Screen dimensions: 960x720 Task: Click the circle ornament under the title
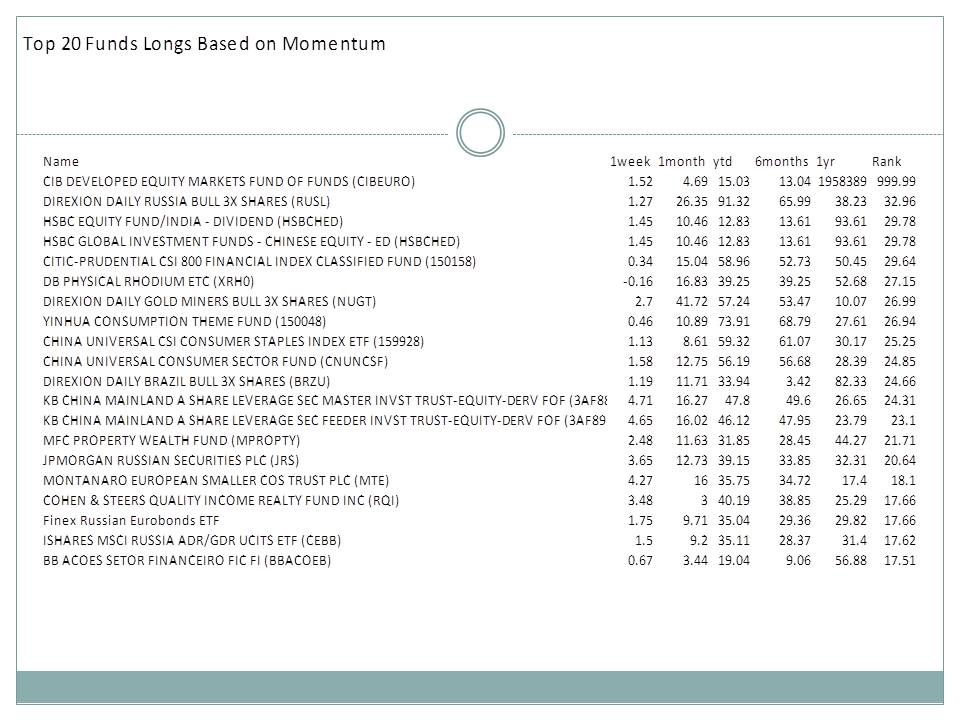(x=480, y=133)
